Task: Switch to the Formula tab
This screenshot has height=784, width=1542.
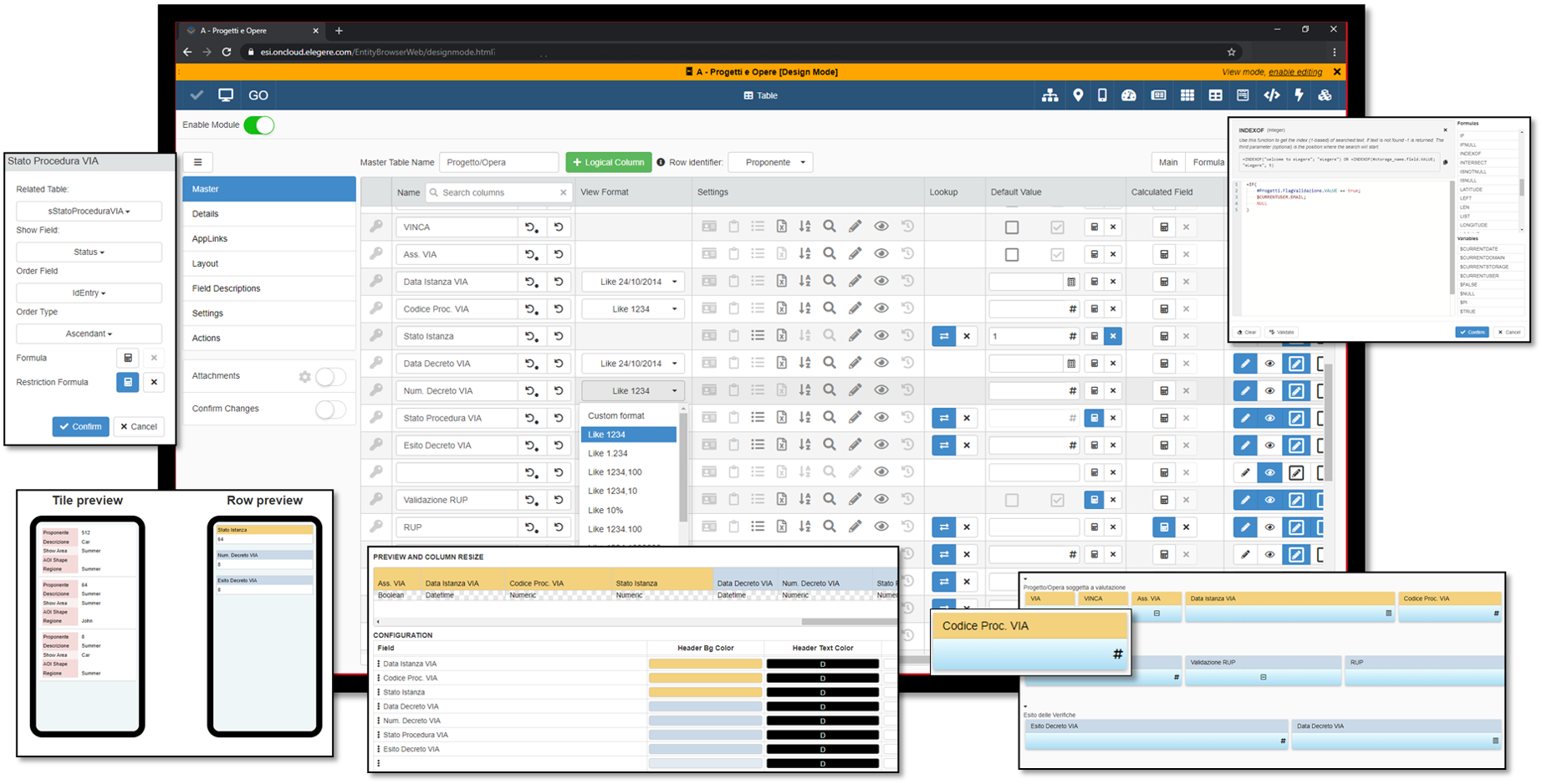Action: pos(1209,162)
